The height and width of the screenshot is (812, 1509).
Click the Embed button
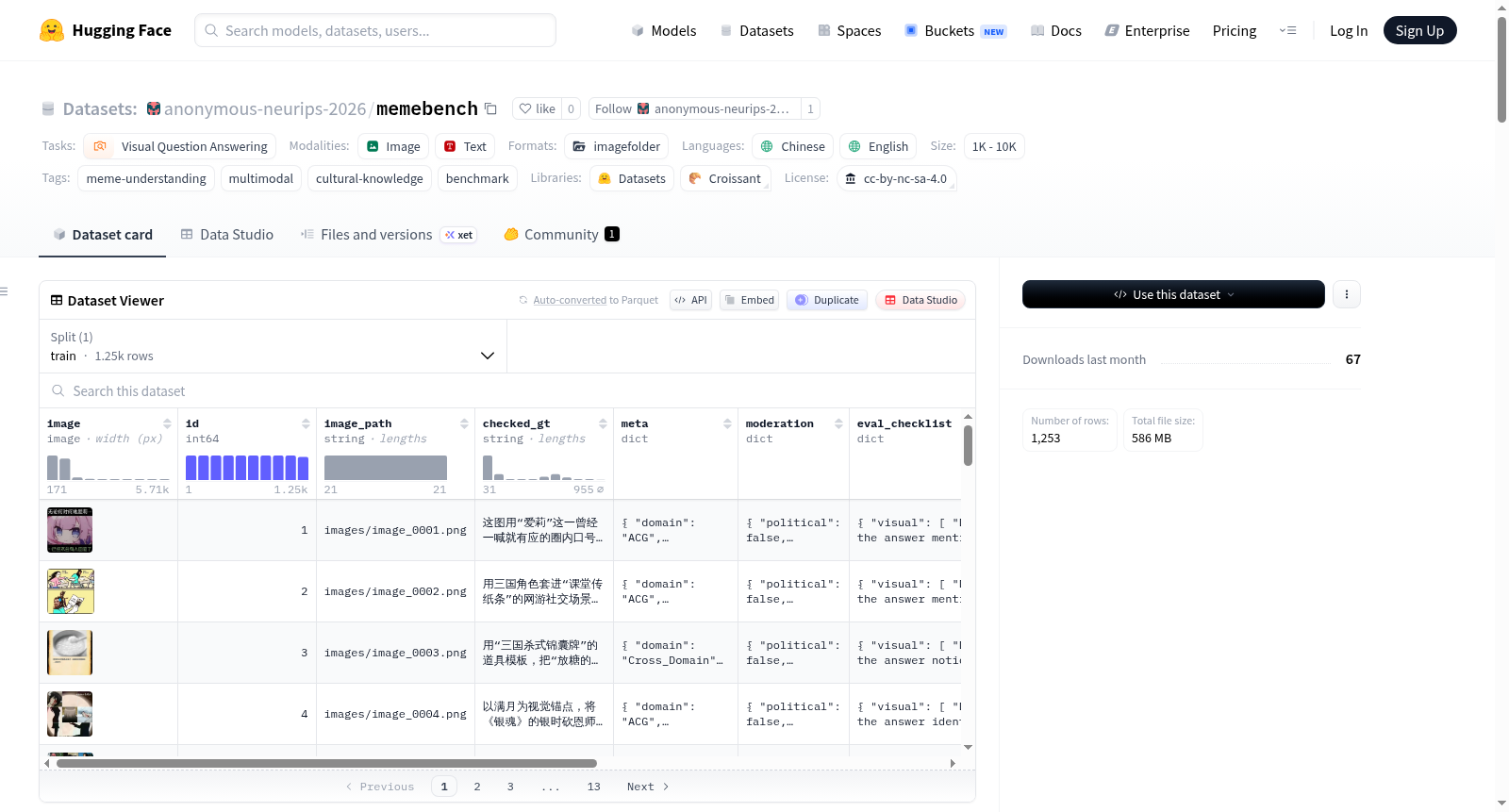[x=749, y=300]
